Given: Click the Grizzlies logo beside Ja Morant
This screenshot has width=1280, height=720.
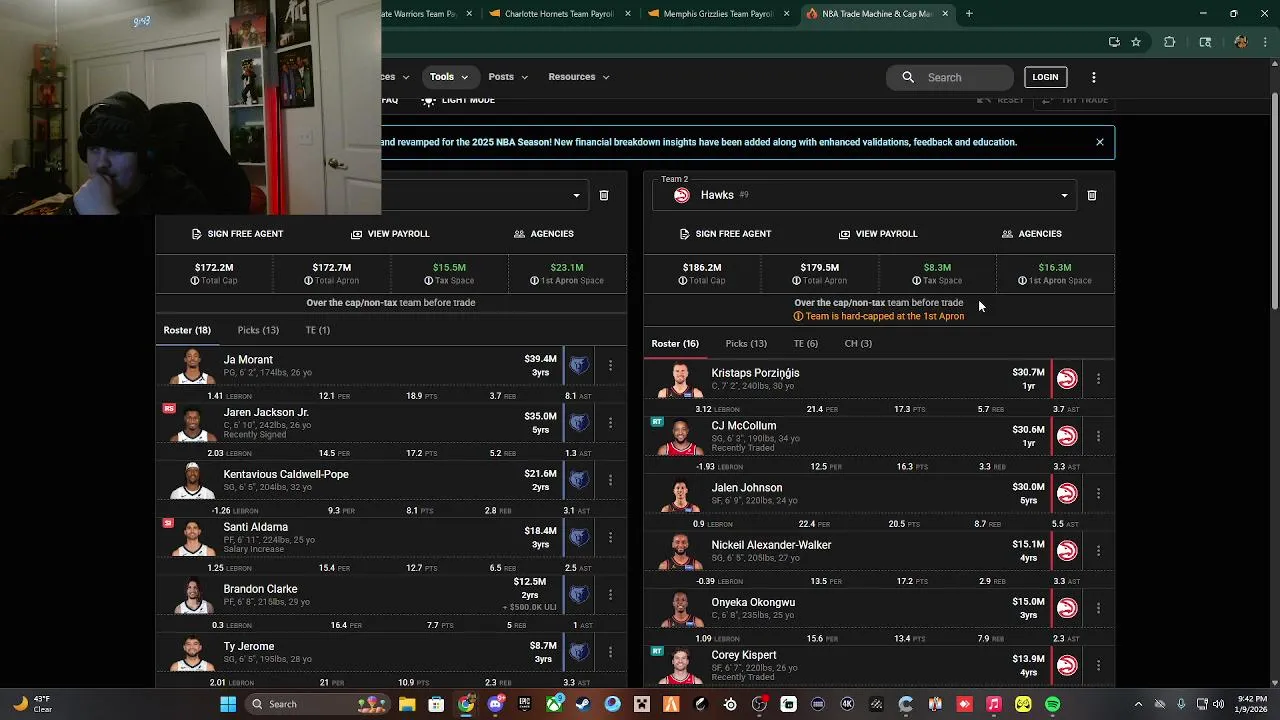Looking at the screenshot, I should [579, 365].
